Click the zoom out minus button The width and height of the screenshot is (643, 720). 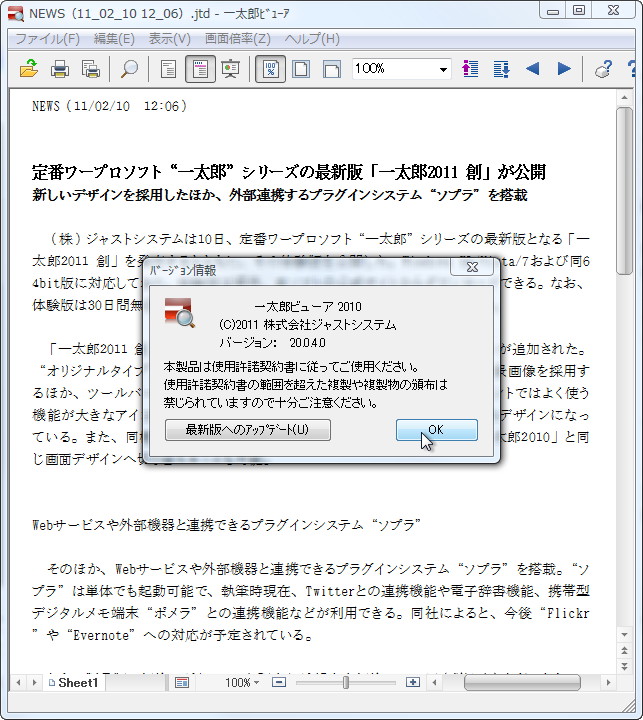[x=279, y=683]
